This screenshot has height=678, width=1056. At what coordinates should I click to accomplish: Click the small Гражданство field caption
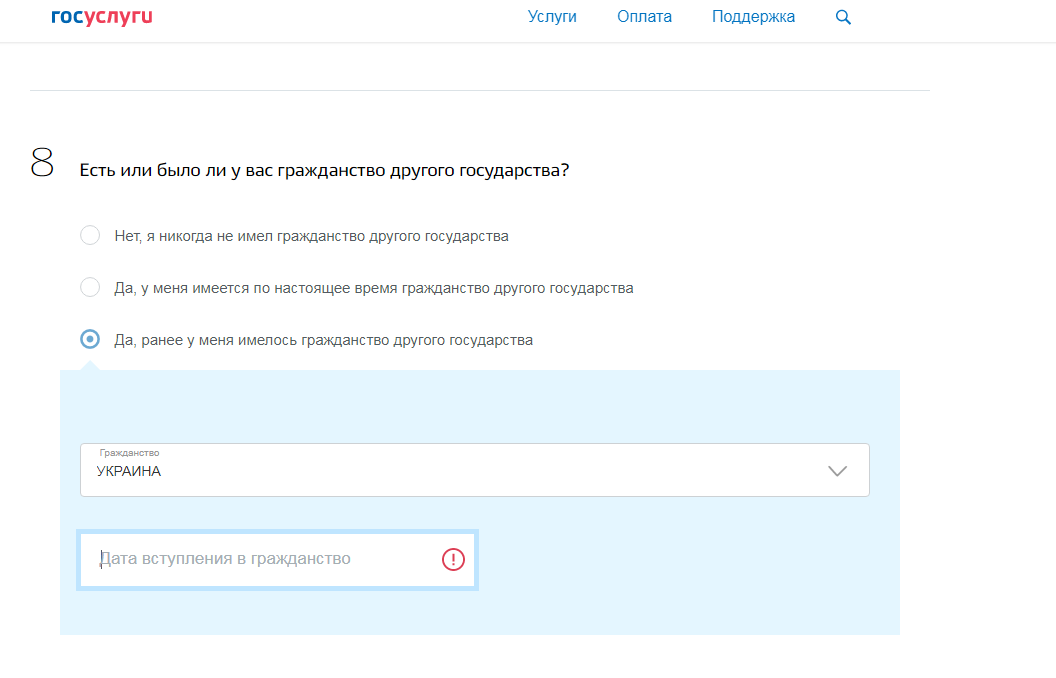[129, 453]
